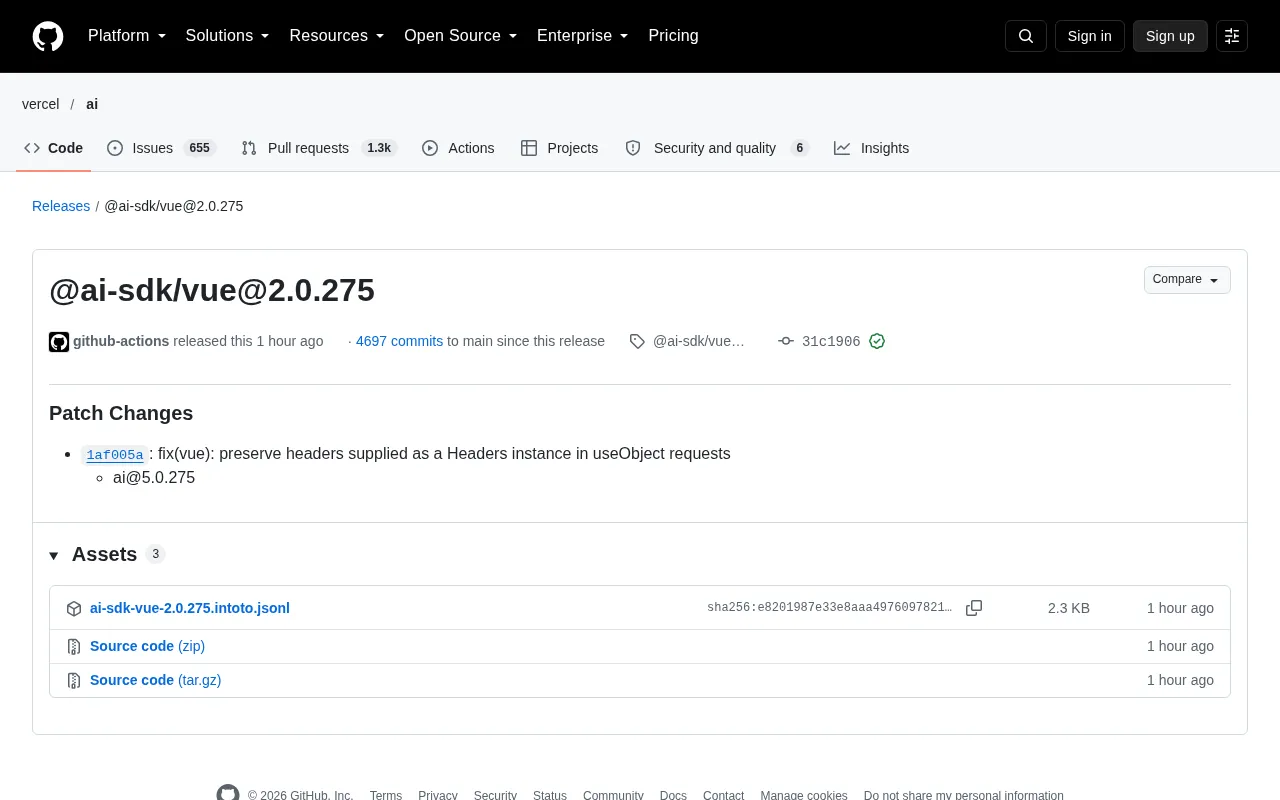Expand the Solutions menu

(x=228, y=36)
